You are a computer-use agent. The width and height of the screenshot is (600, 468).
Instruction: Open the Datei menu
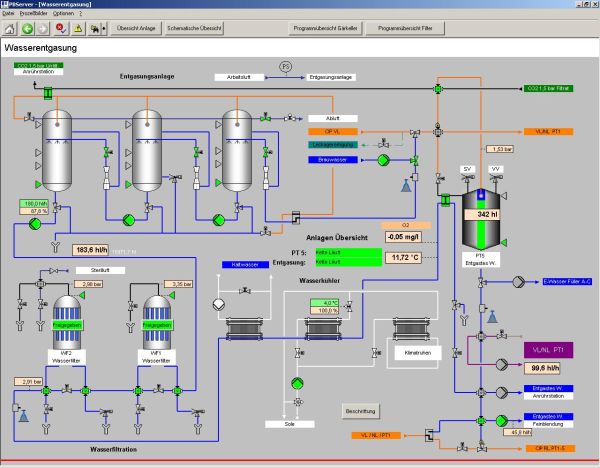point(8,13)
